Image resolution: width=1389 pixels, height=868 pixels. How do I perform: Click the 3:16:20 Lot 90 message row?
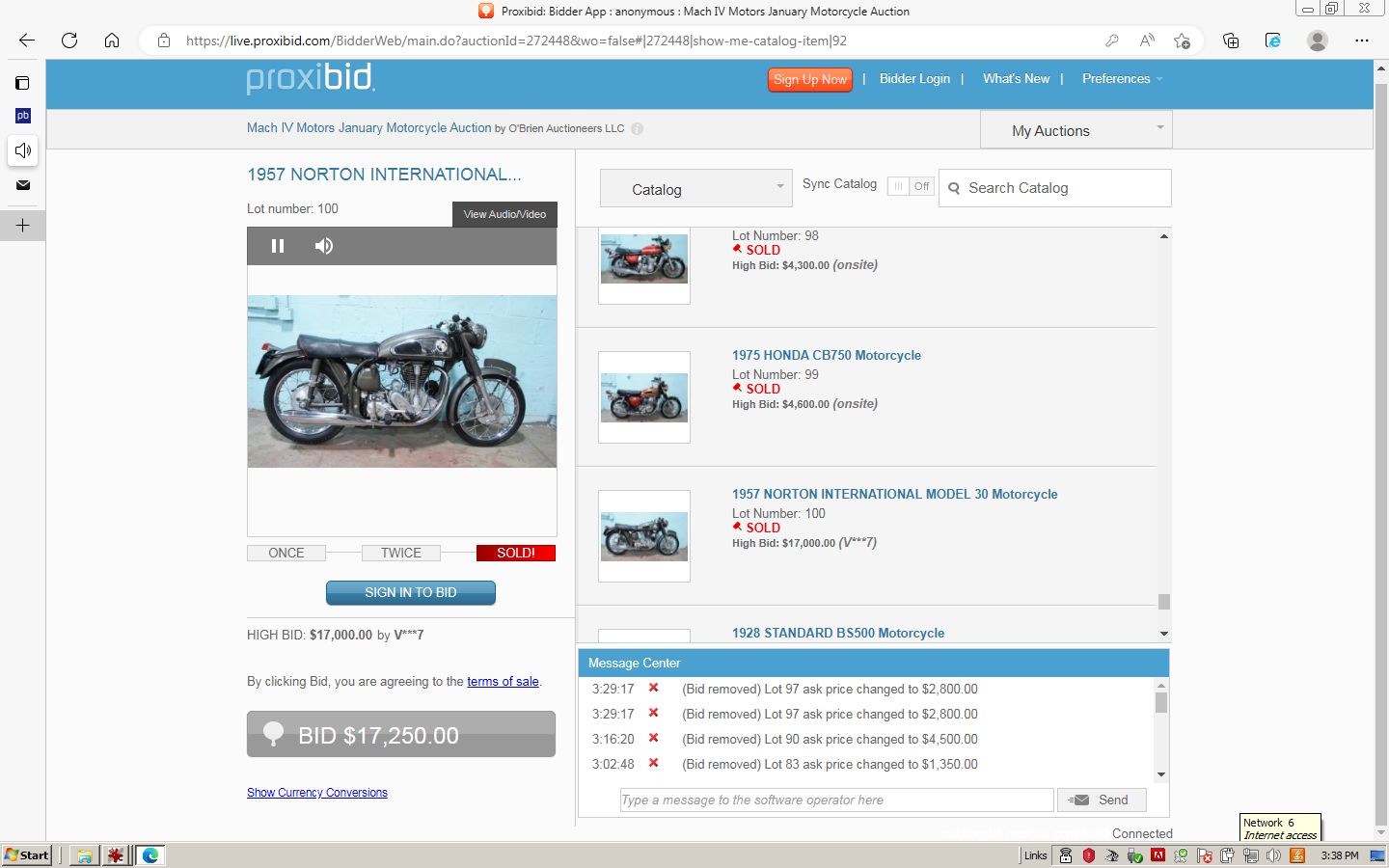[x=866, y=739]
